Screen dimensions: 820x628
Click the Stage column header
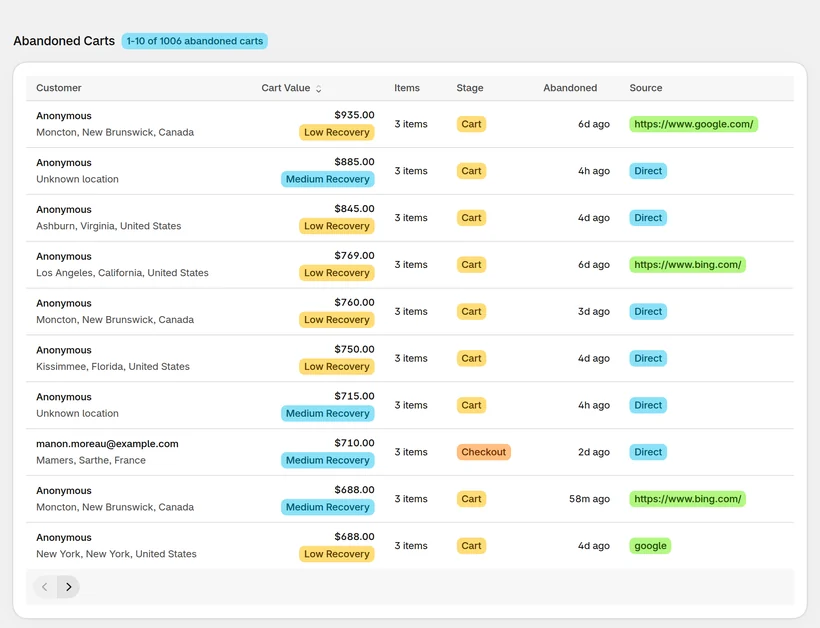pyautogui.click(x=470, y=88)
